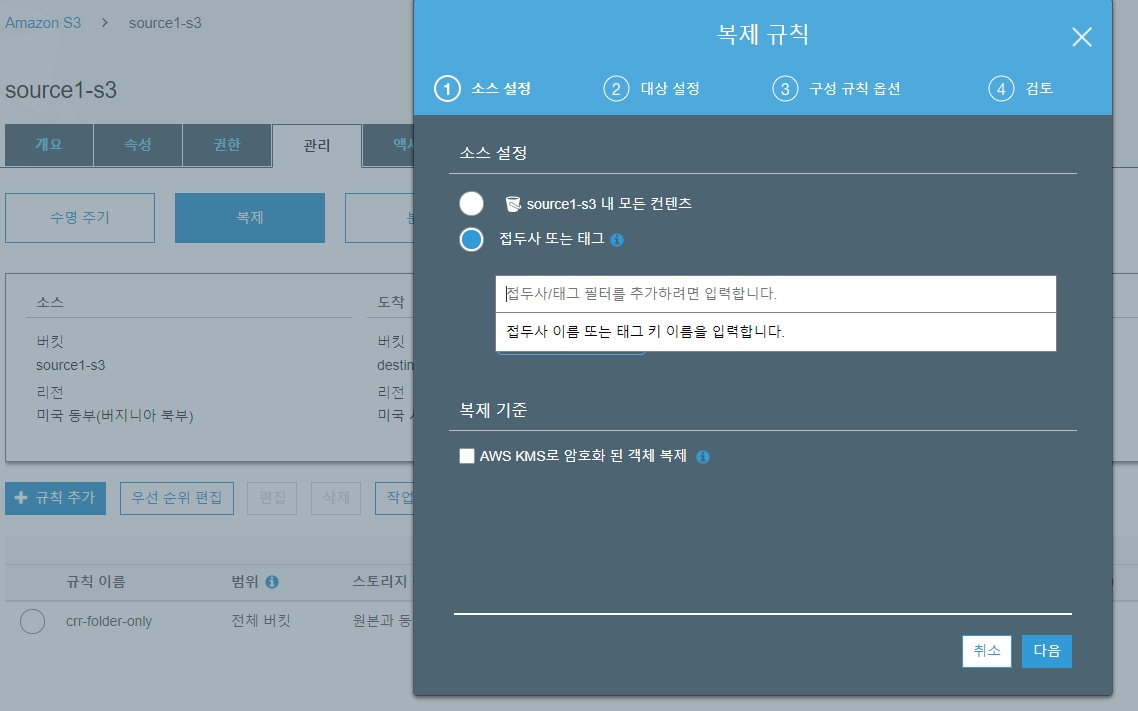Open the 권한 tab

227,144
